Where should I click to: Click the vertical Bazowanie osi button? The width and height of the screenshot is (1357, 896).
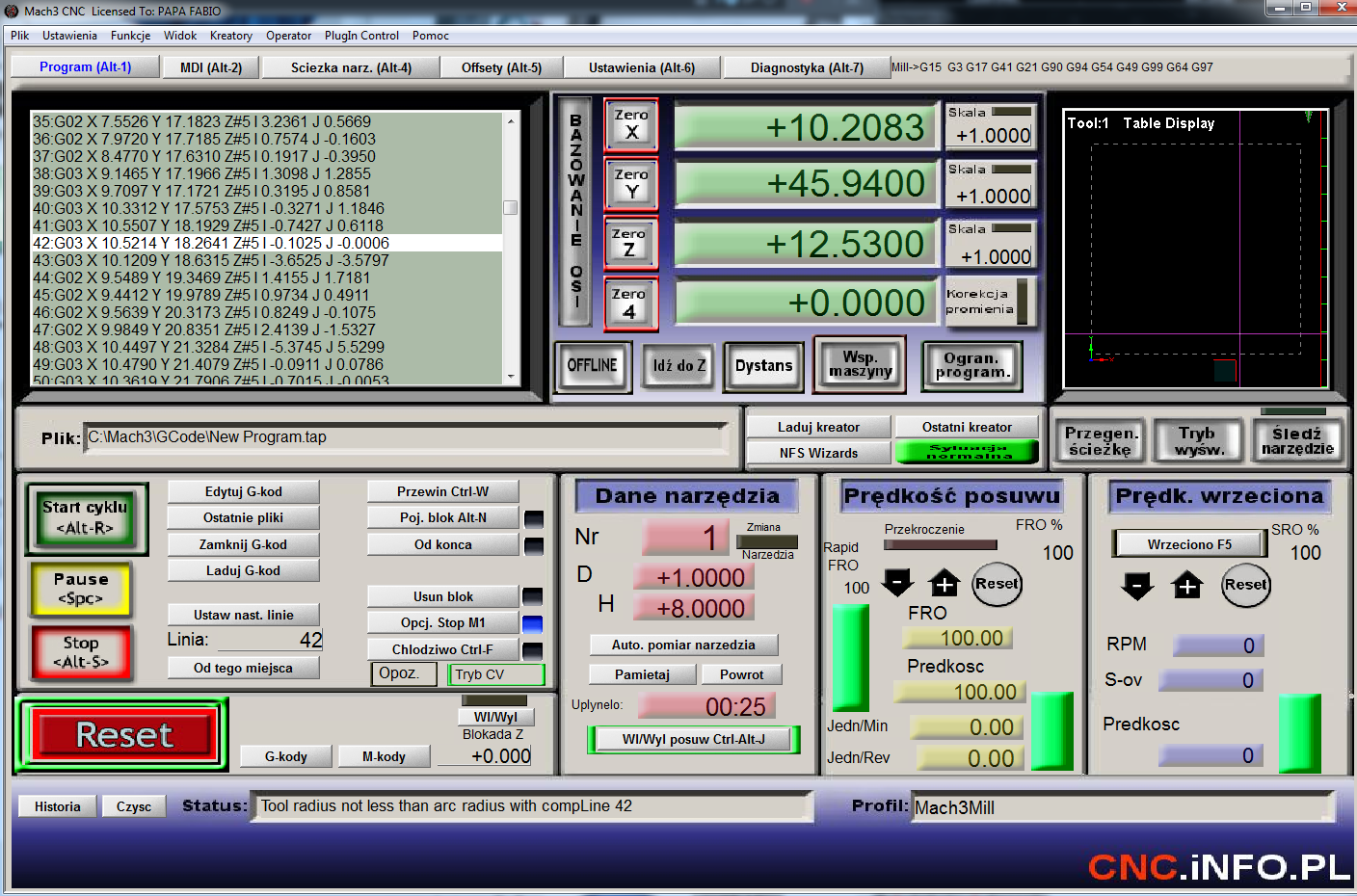coord(575,211)
